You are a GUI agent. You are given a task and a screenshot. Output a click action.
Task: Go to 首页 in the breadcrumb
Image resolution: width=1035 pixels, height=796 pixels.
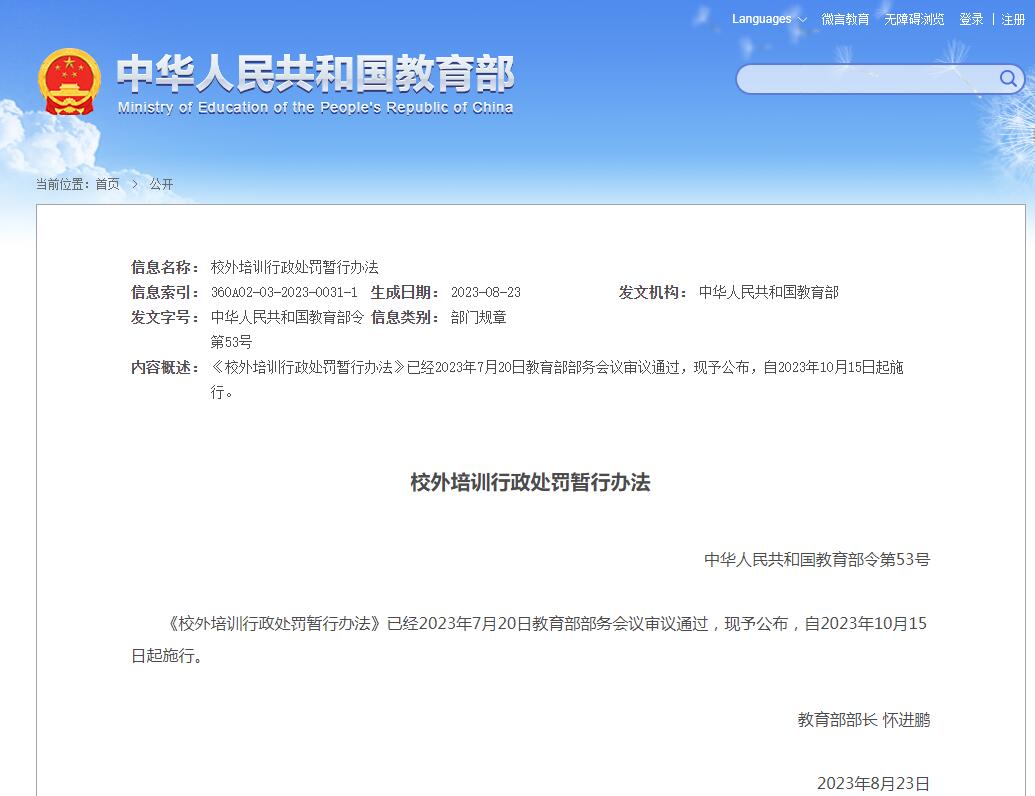coord(108,184)
